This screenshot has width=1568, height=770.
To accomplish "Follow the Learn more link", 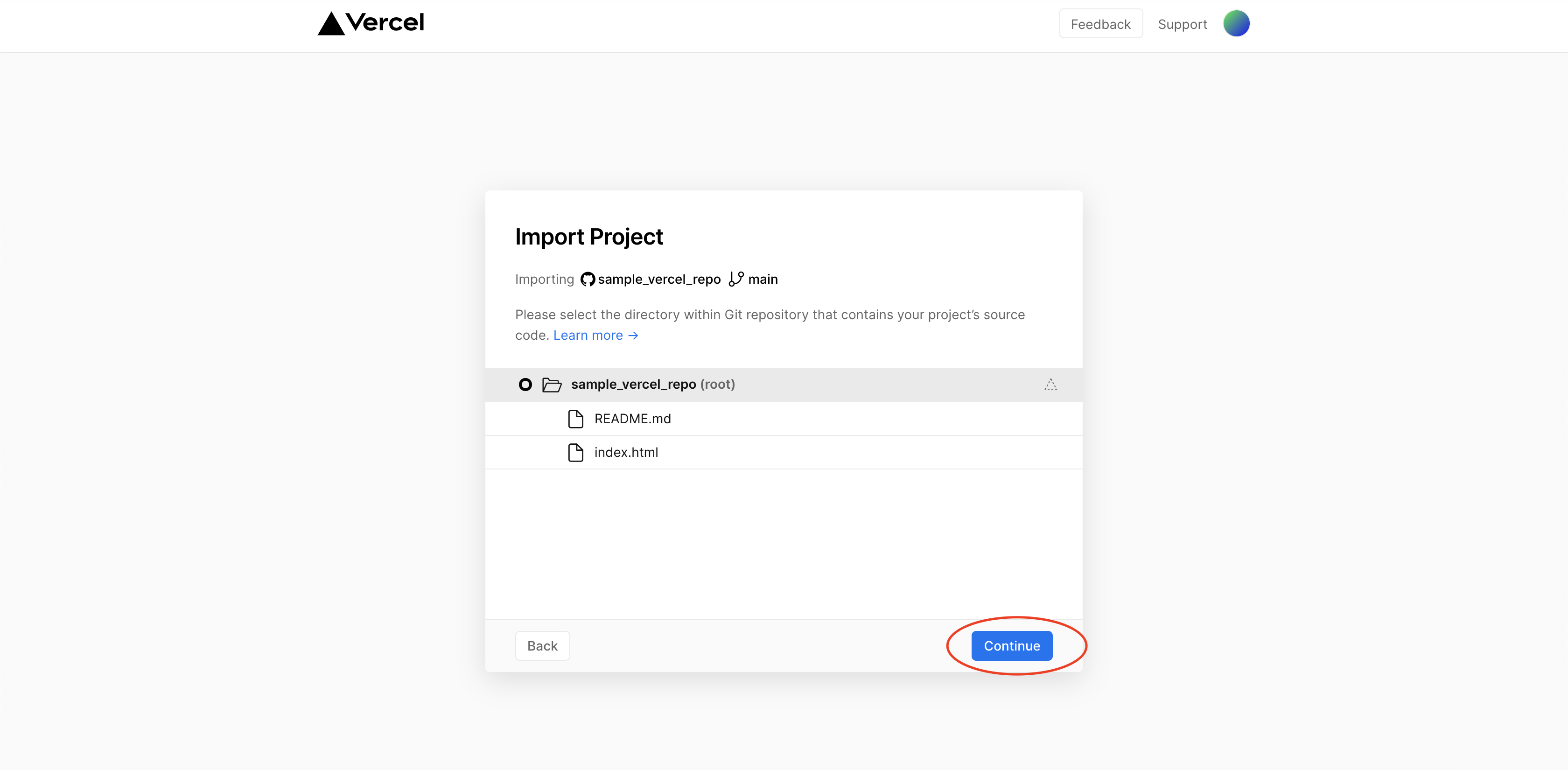I will [588, 336].
